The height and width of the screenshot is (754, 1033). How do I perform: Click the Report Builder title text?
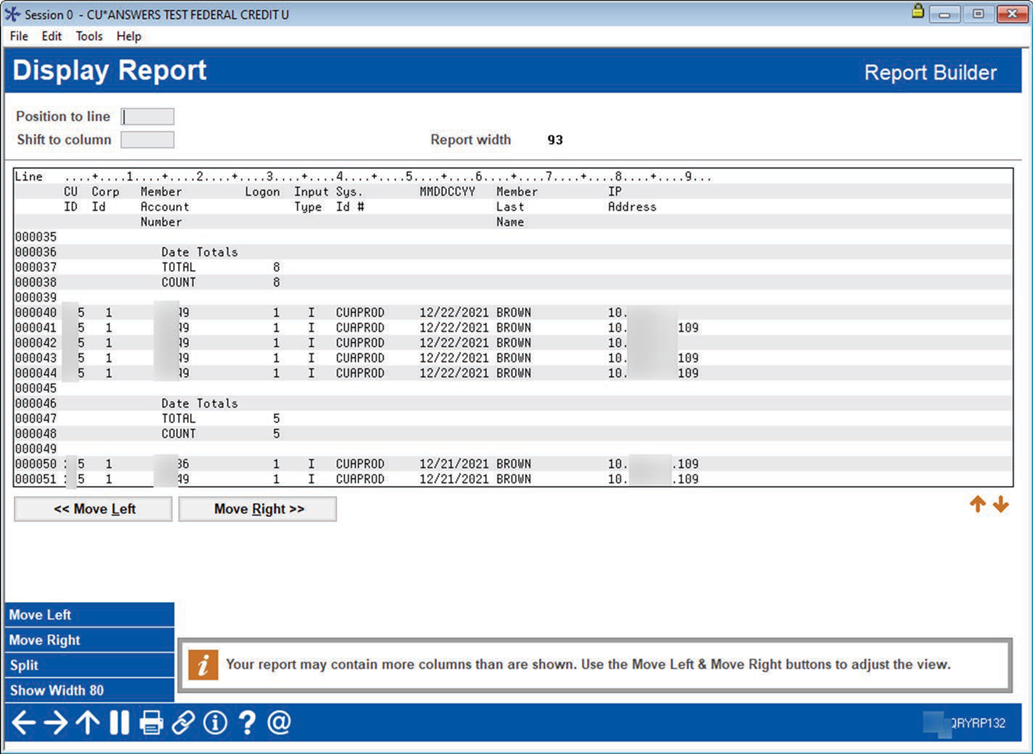(x=930, y=72)
